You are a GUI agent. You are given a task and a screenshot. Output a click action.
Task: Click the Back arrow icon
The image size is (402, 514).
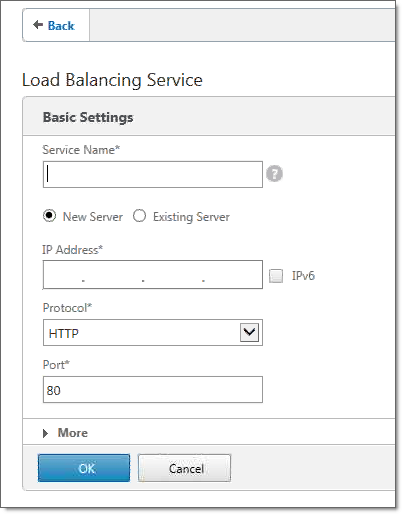coord(38,25)
